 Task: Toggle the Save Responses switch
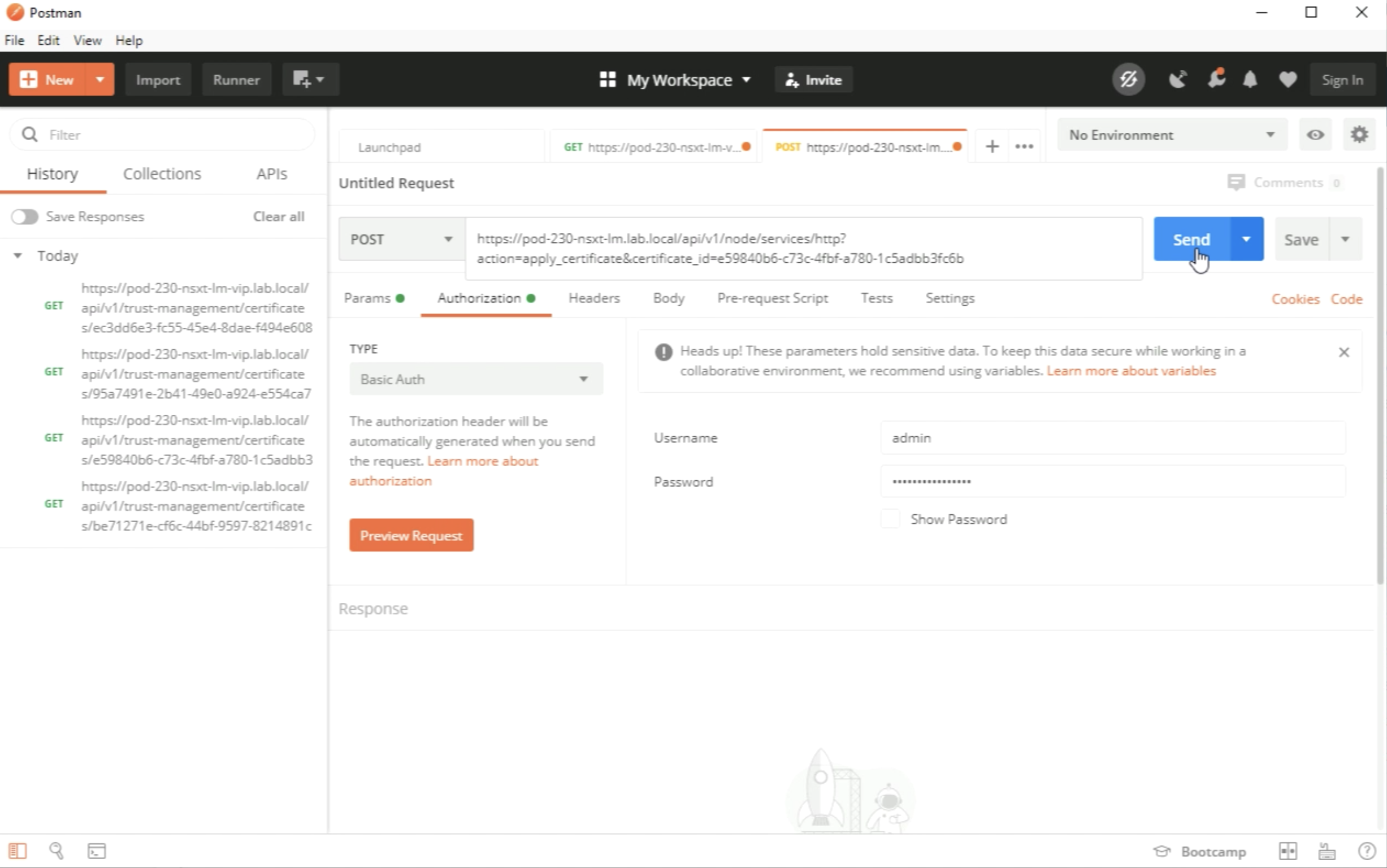click(x=25, y=216)
